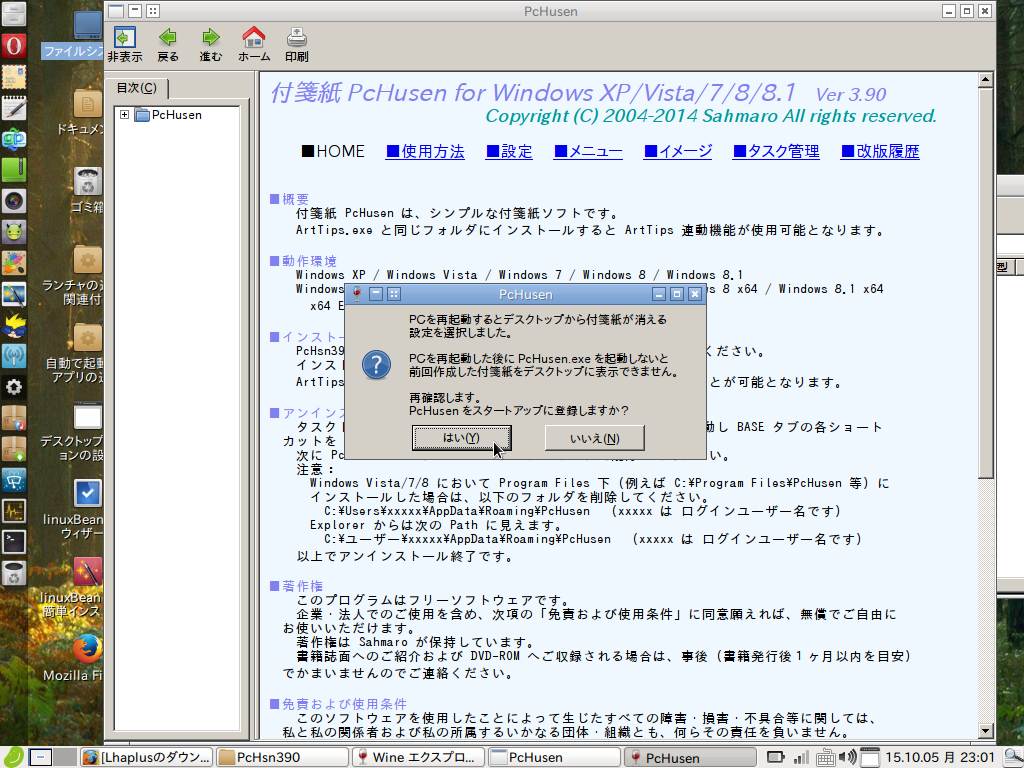Open the package with music badge dock icon
Screen dimensions: 1024x768
tap(14, 418)
